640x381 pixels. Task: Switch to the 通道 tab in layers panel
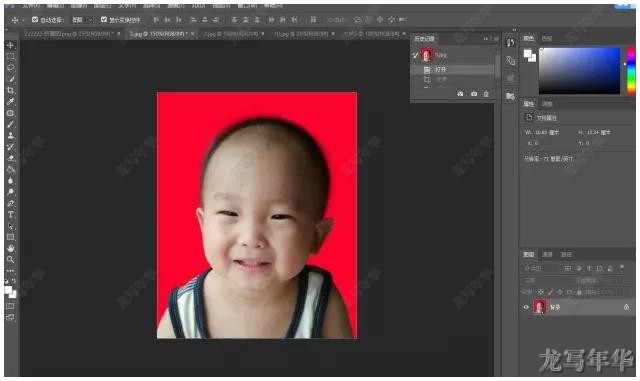pyautogui.click(x=547, y=254)
